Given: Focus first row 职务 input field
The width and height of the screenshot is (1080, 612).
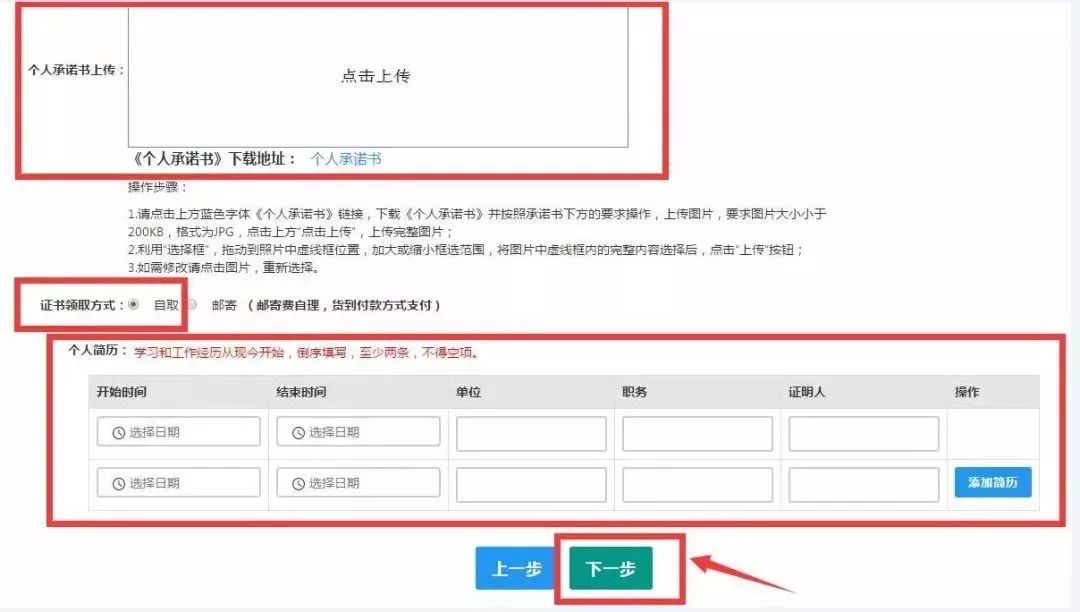Looking at the screenshot, I should pyautogui.click(x=697, y=434).
